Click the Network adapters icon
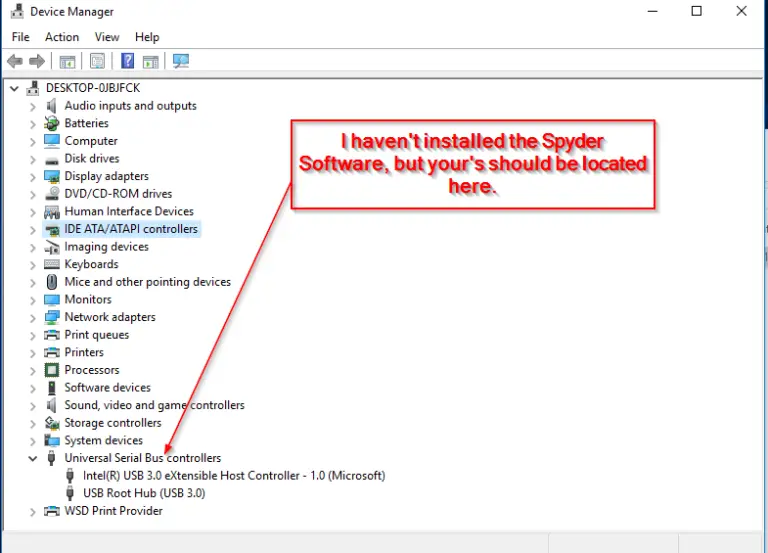Image resolution: width=768 pixels, height=553 pixels. pyautogui.click(x=51, y=317)
